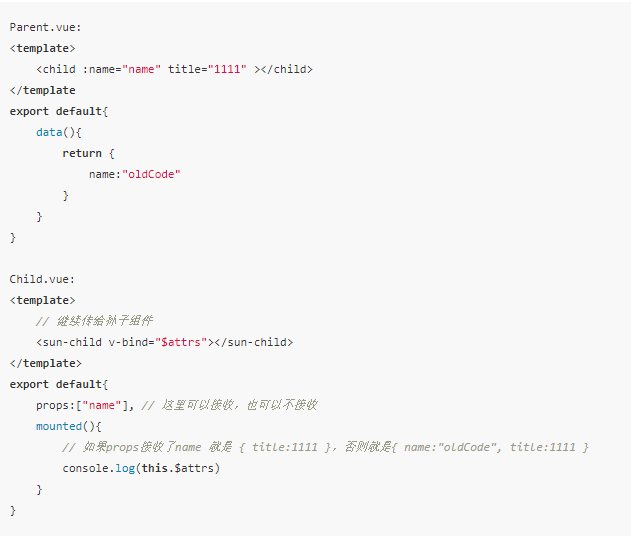
Task: Click the comment "这里可以接收，也可以不接收"
Action: point(229,405)
